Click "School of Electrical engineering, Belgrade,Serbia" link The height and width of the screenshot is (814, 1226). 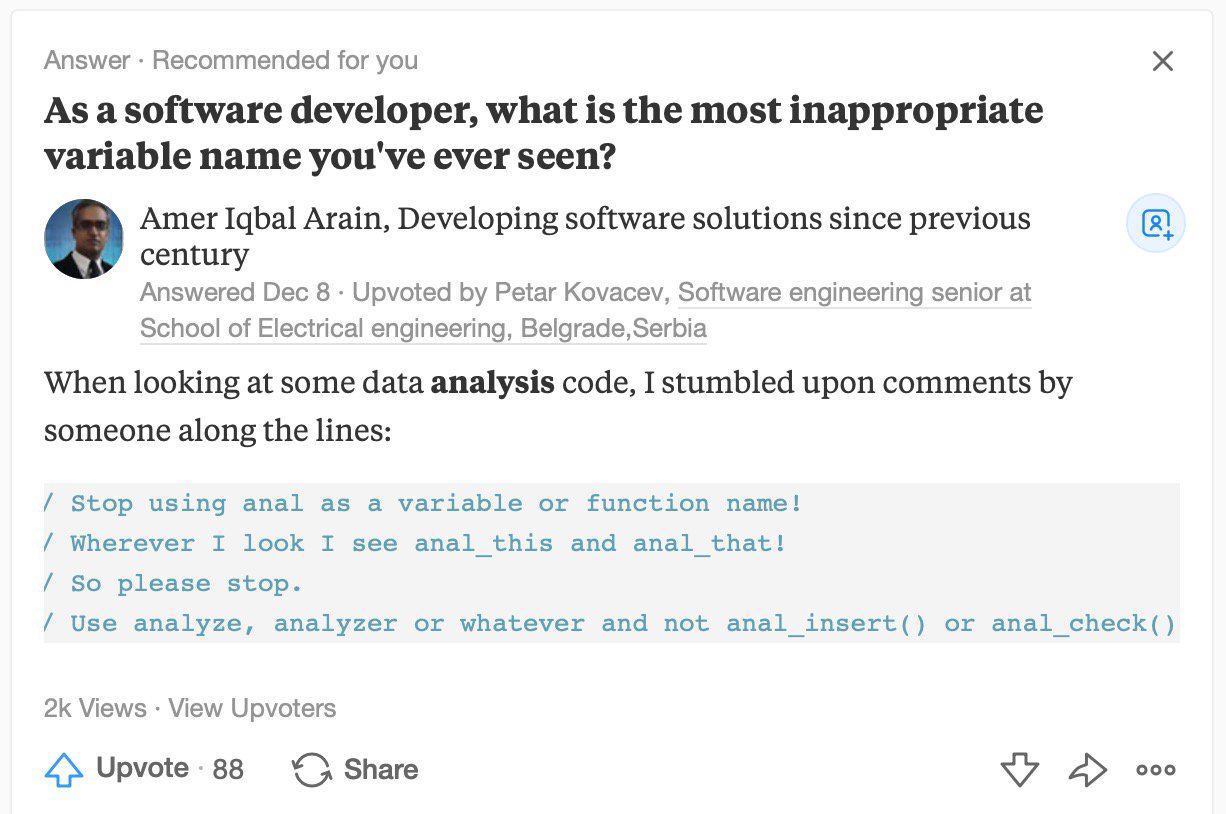click(423, 328)
